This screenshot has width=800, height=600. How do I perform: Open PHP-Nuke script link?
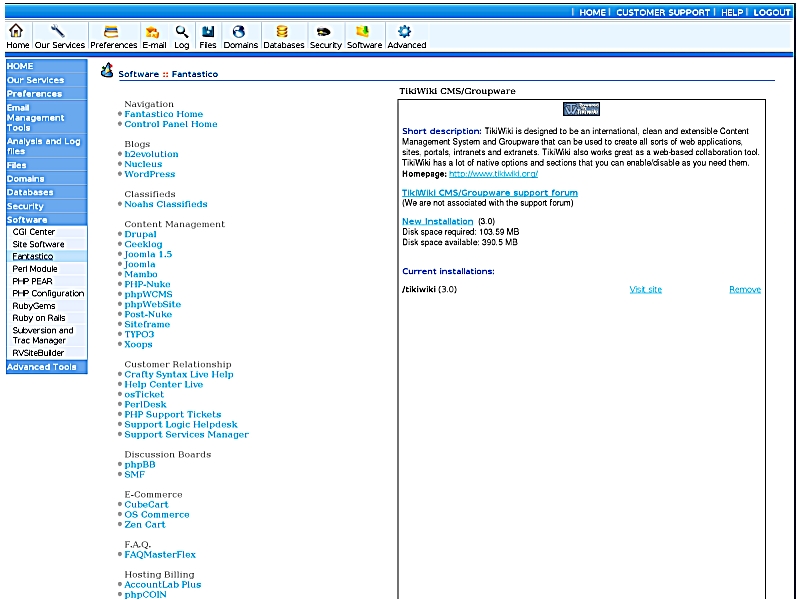coord(147,284)
